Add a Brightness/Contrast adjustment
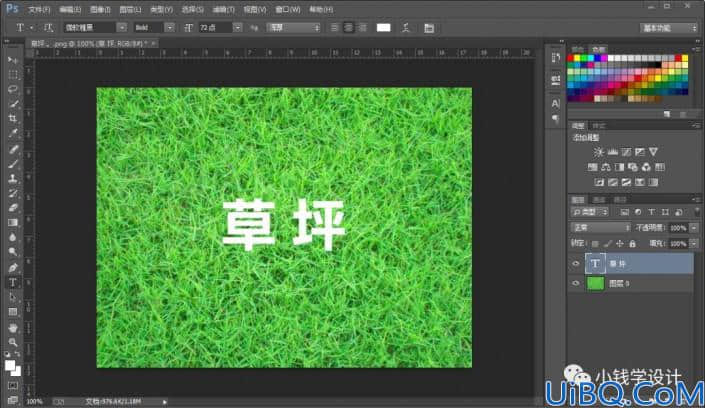The width and height of the screenshot is (705, 408). (x=598, y=152)
